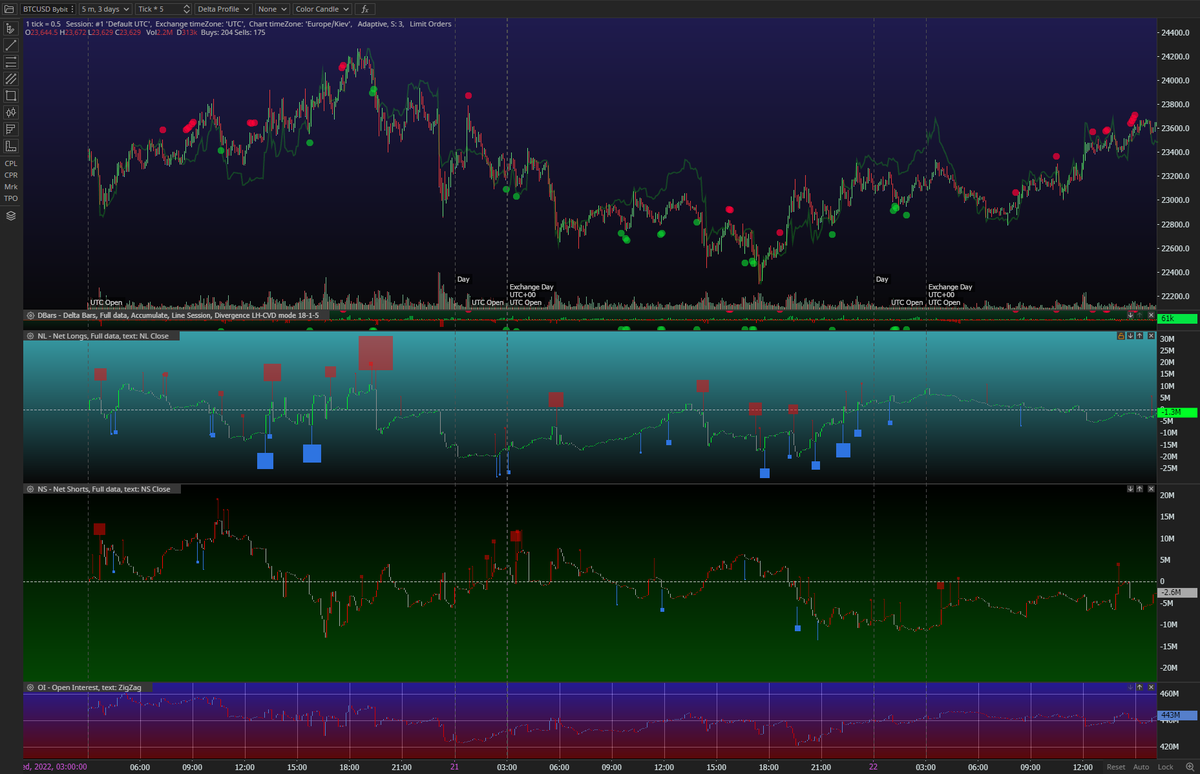
Task: Select the range volume profile tool
Action: (10, 129)
